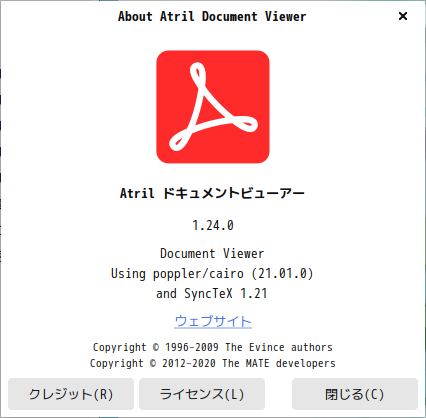Screen dimensions: 426x418
Task: Click the MATE developers copyright line
Action: pyautogui.click(x=213, y=363)
